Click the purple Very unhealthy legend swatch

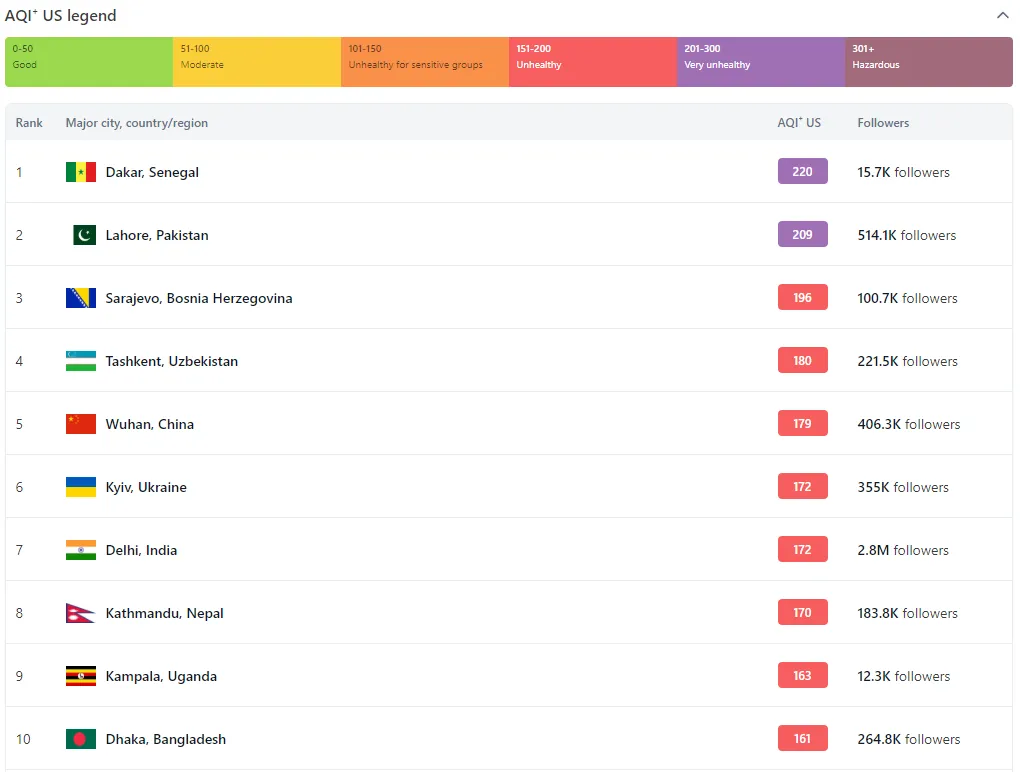click(760, 62)
